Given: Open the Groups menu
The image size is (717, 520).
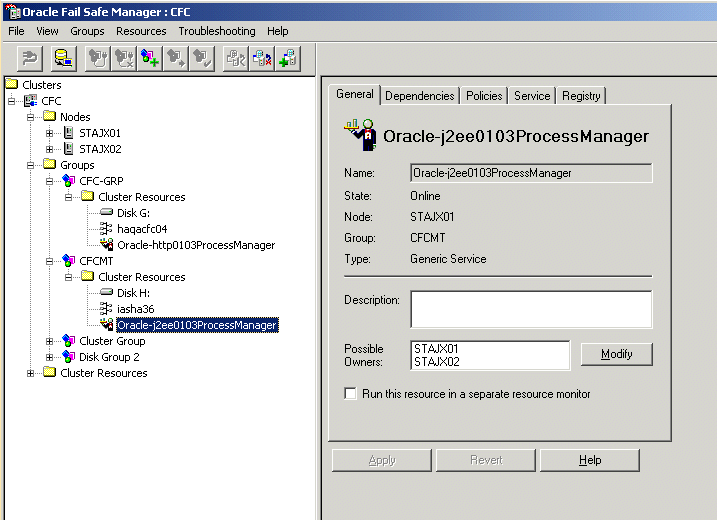Looking at the screenshot, I should (87, 31).
